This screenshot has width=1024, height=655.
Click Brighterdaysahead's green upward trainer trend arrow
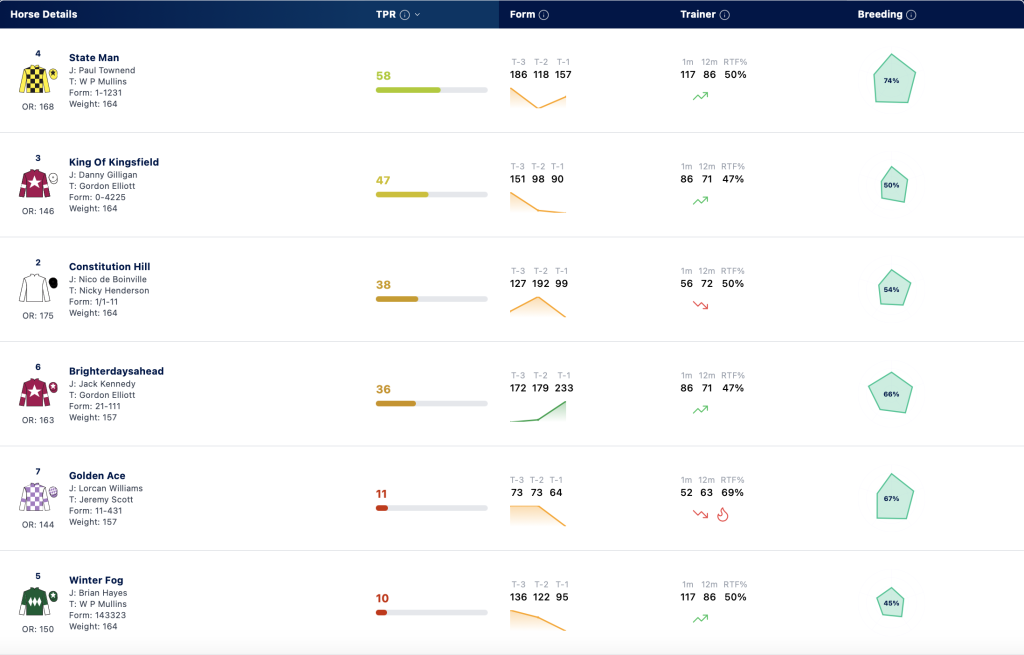click(700, 409)
